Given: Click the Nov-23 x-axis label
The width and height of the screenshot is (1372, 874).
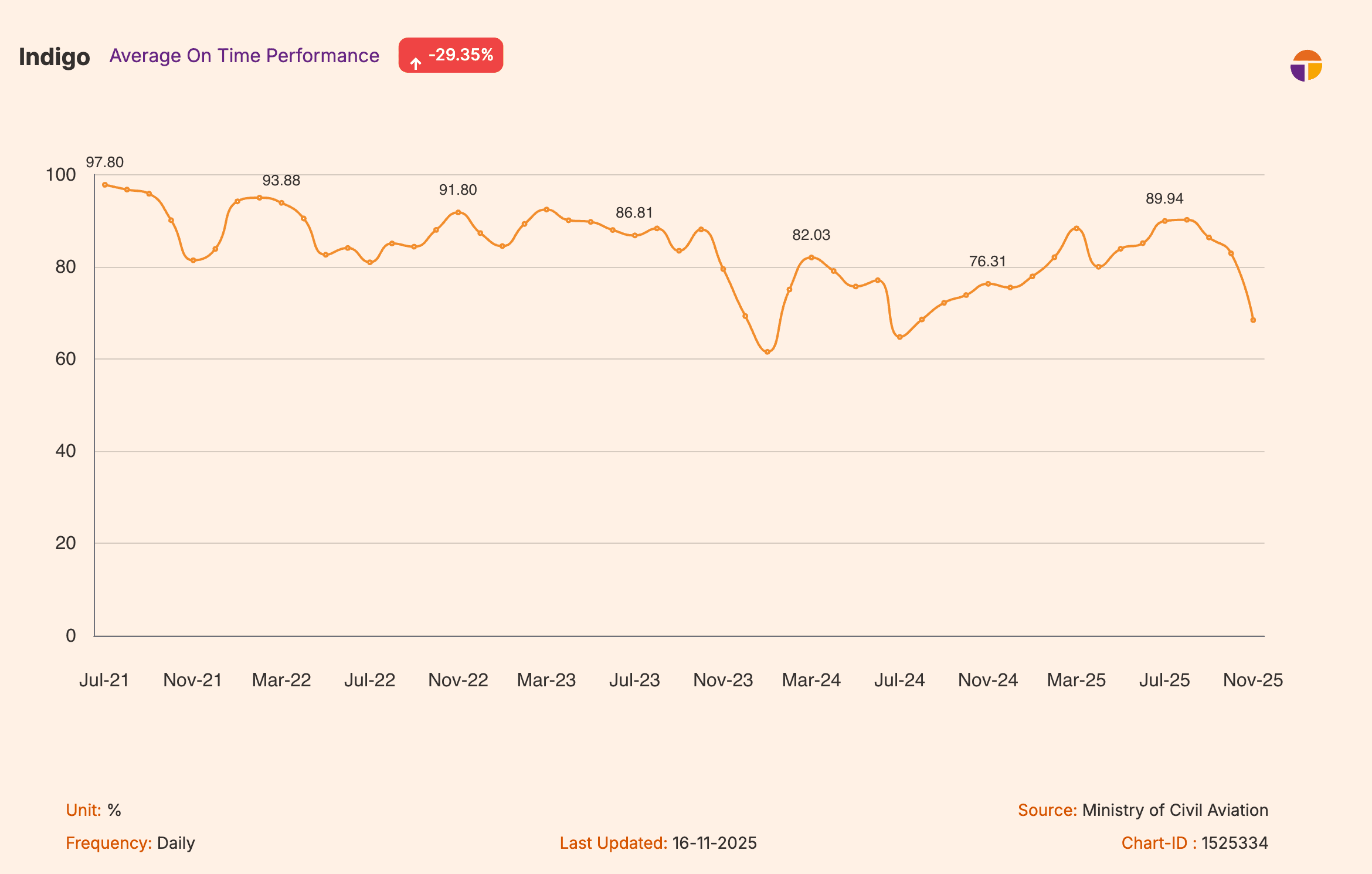Looking at the screenshot, I should tap(723, 680).
